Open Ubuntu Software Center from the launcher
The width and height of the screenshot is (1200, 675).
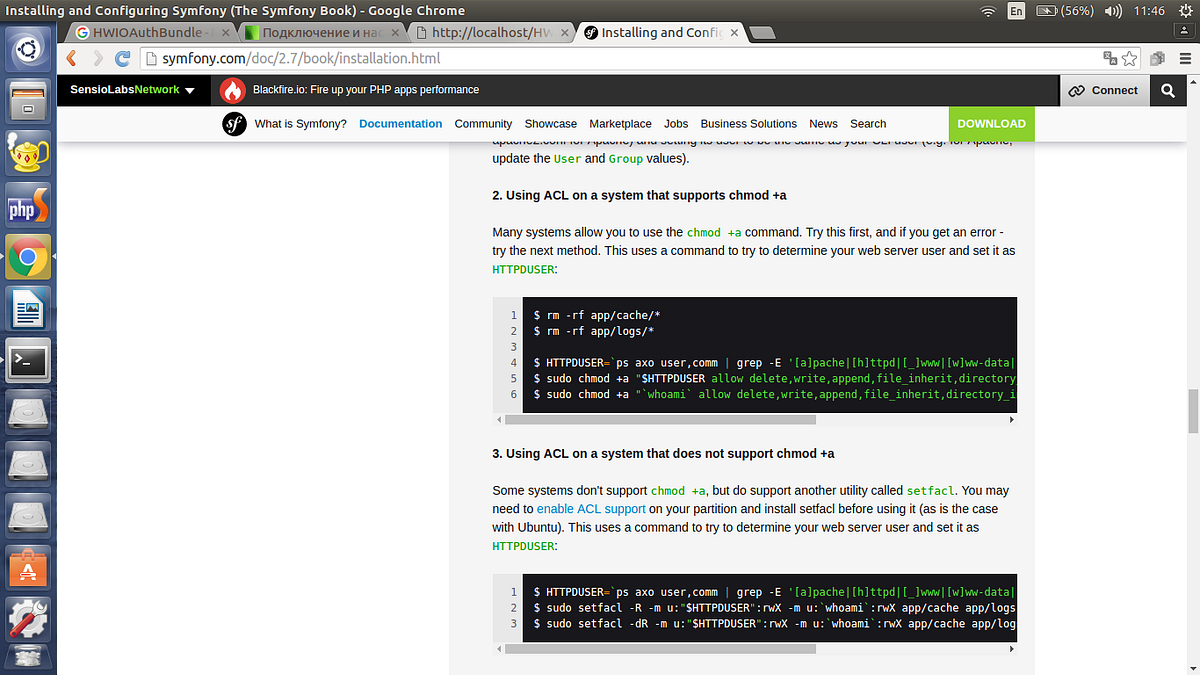coord(27,567)
